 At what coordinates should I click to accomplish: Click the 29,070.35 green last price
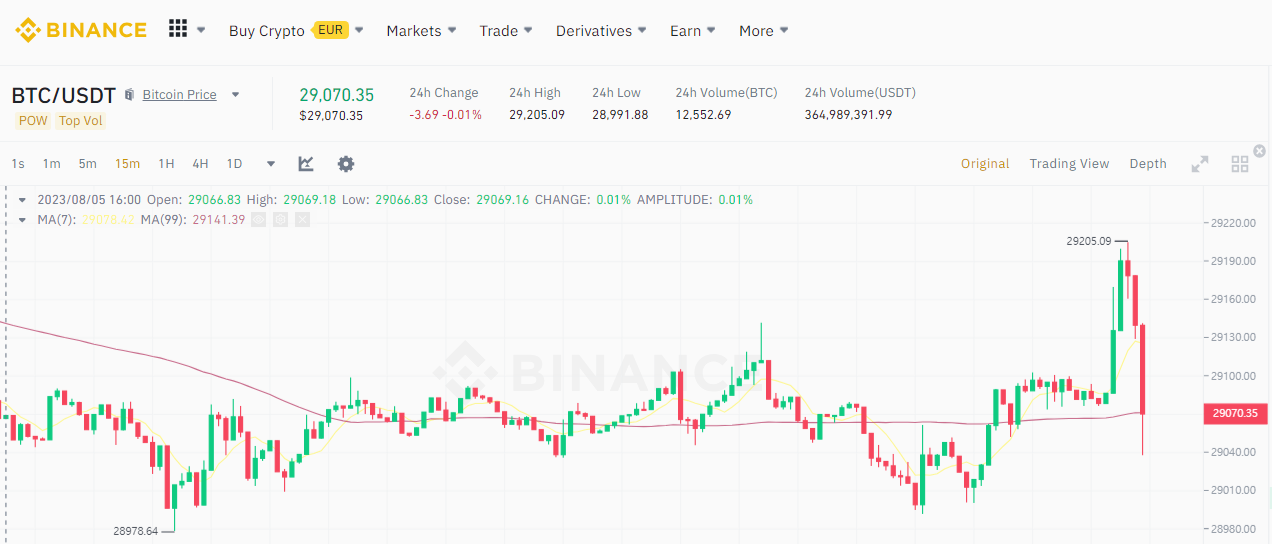click(x=336, y=95)
